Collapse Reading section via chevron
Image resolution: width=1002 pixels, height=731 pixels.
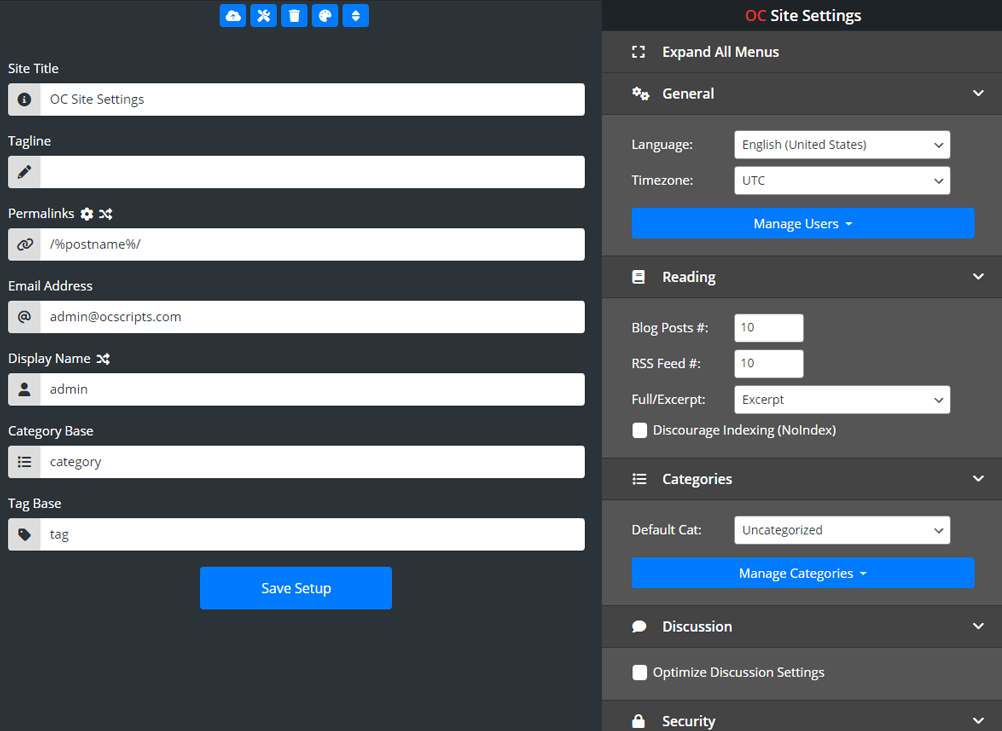pyautogui.click(x=978, y=277)
